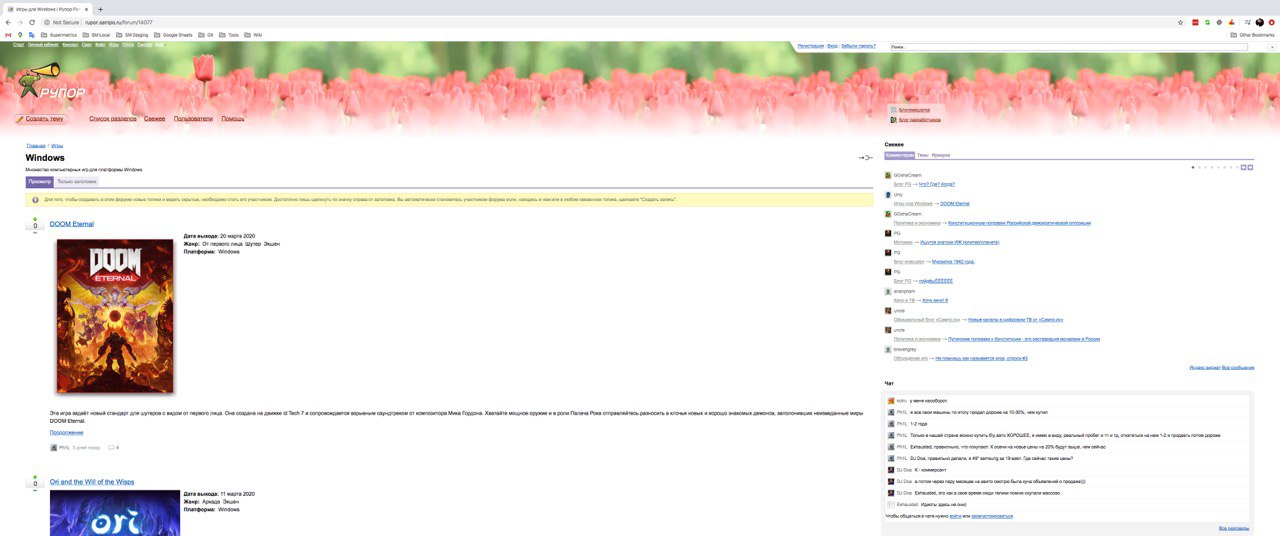Screen dimensions: 1280x536
Task: Open Google Maps bookmark icon
Action: coord(20,34)
